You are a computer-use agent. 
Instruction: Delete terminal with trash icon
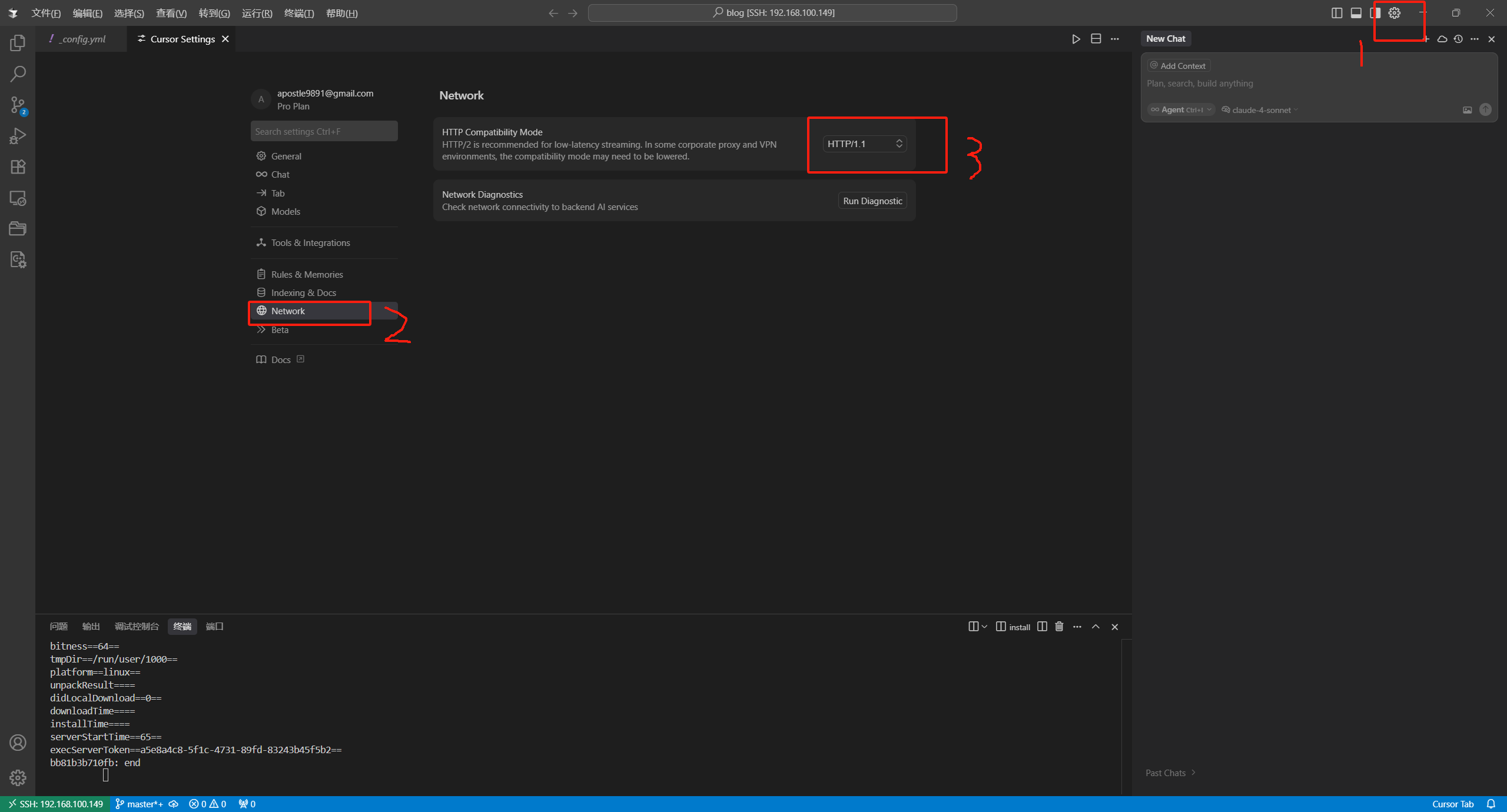[x=1059, y=627]
